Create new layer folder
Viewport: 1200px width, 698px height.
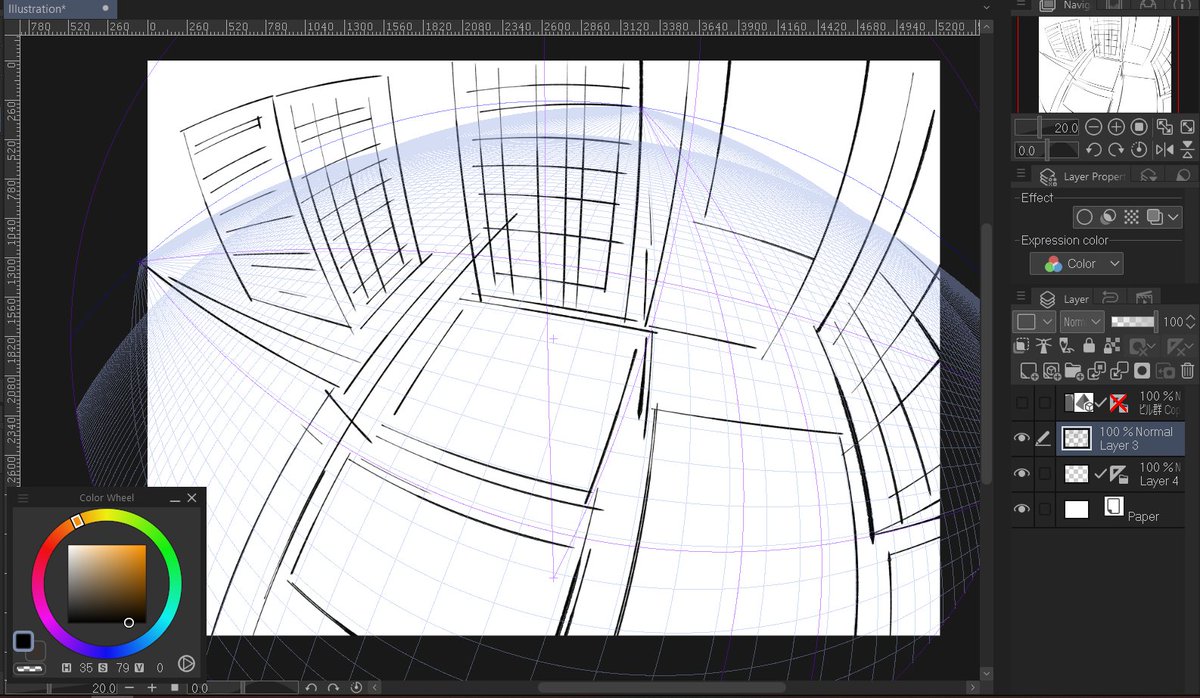point(1074,371)
